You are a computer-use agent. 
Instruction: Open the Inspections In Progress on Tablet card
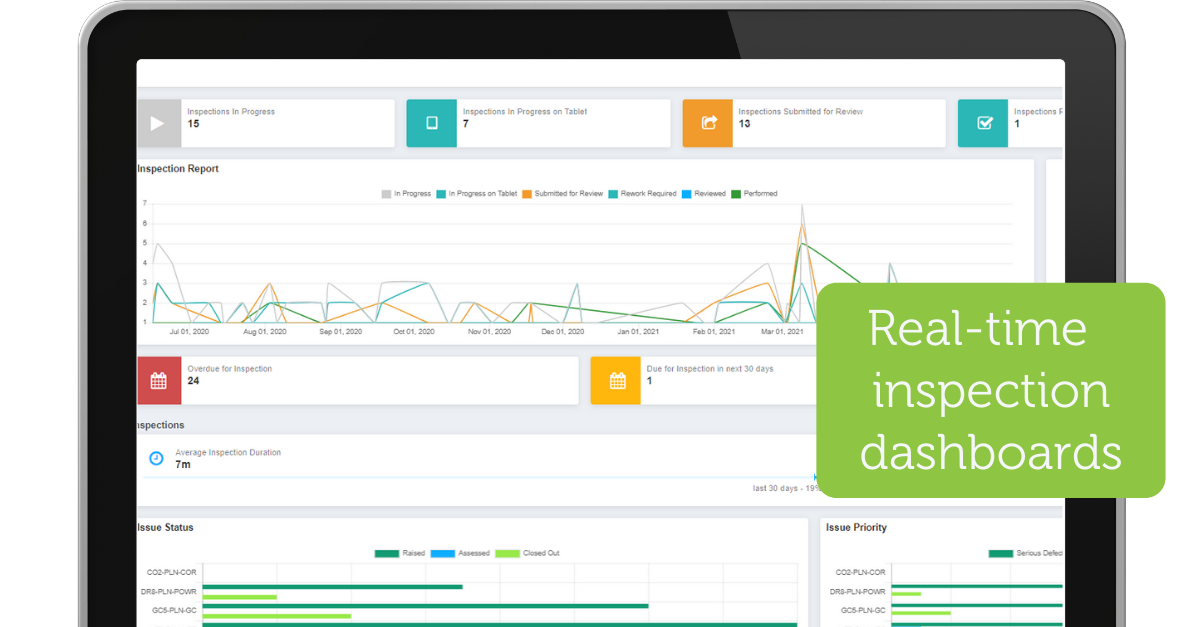[539, 123]
